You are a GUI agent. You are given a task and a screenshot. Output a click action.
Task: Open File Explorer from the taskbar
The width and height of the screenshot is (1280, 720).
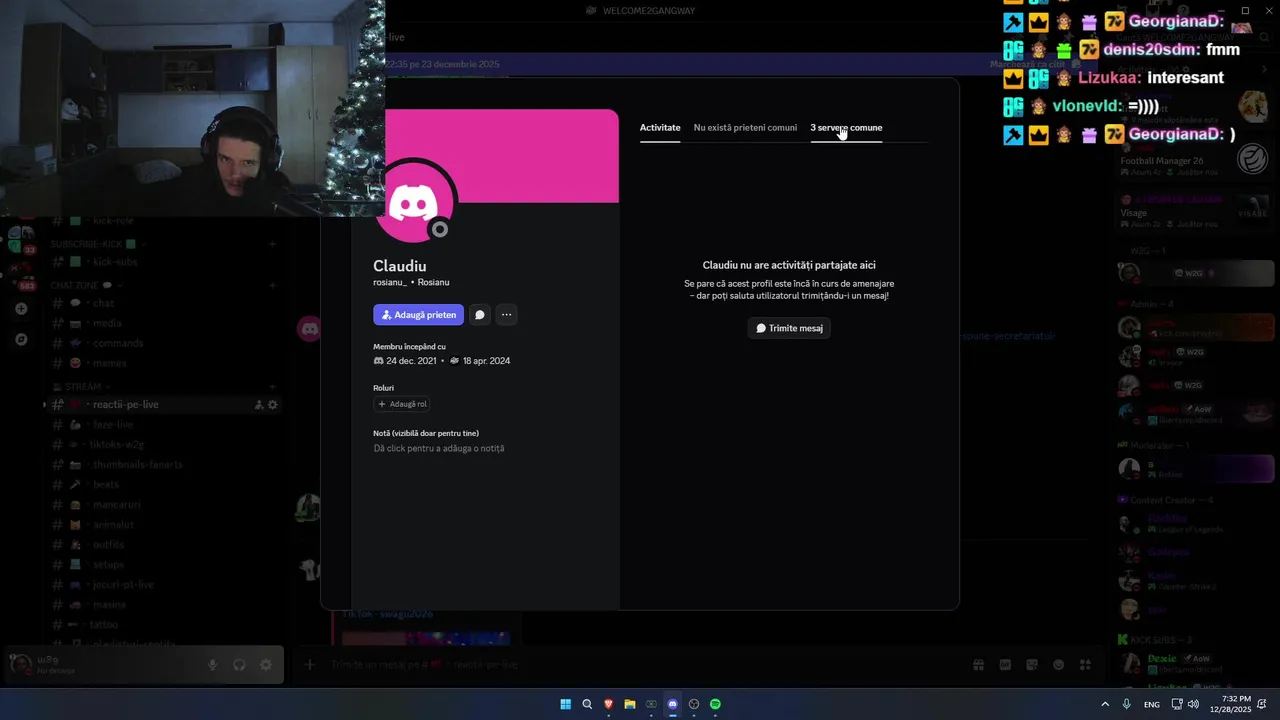tap(630, 704)
